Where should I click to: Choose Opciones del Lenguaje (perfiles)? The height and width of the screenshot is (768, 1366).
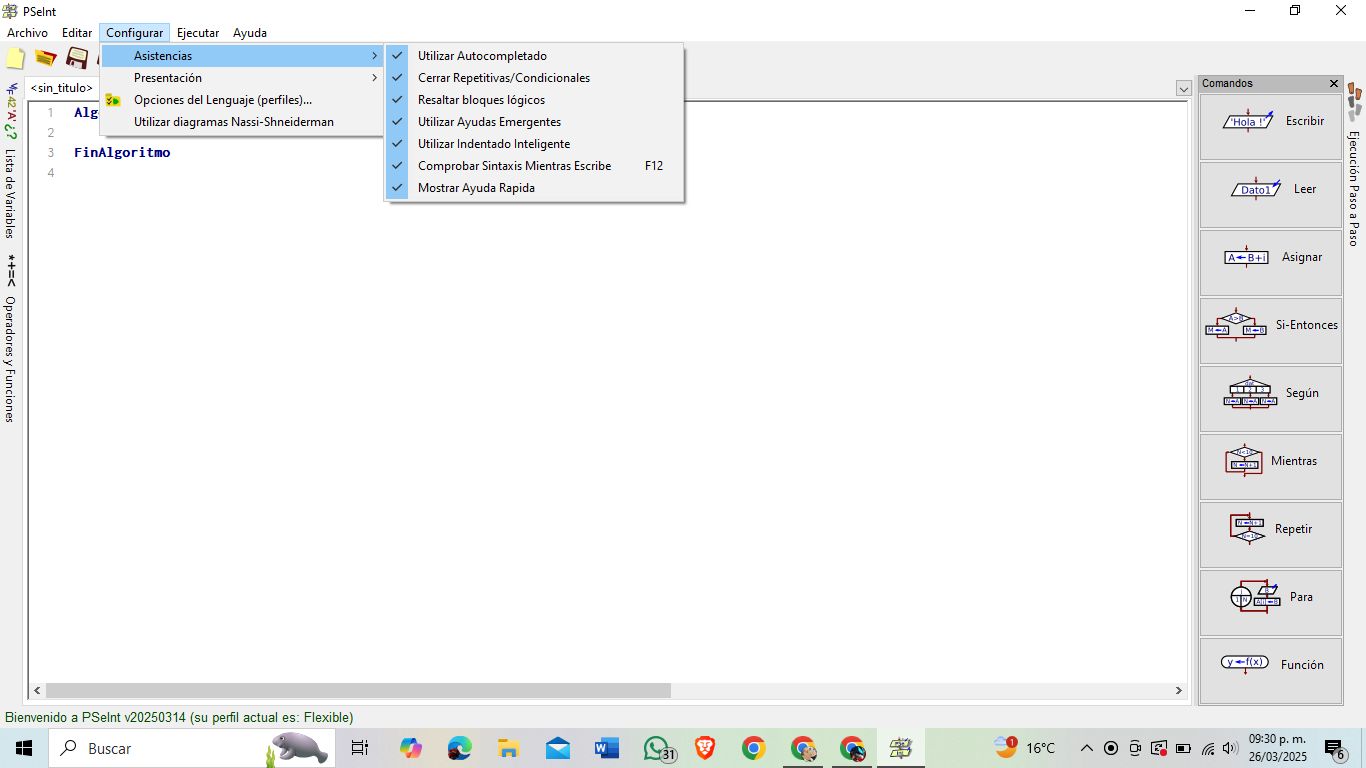(223, 100)
